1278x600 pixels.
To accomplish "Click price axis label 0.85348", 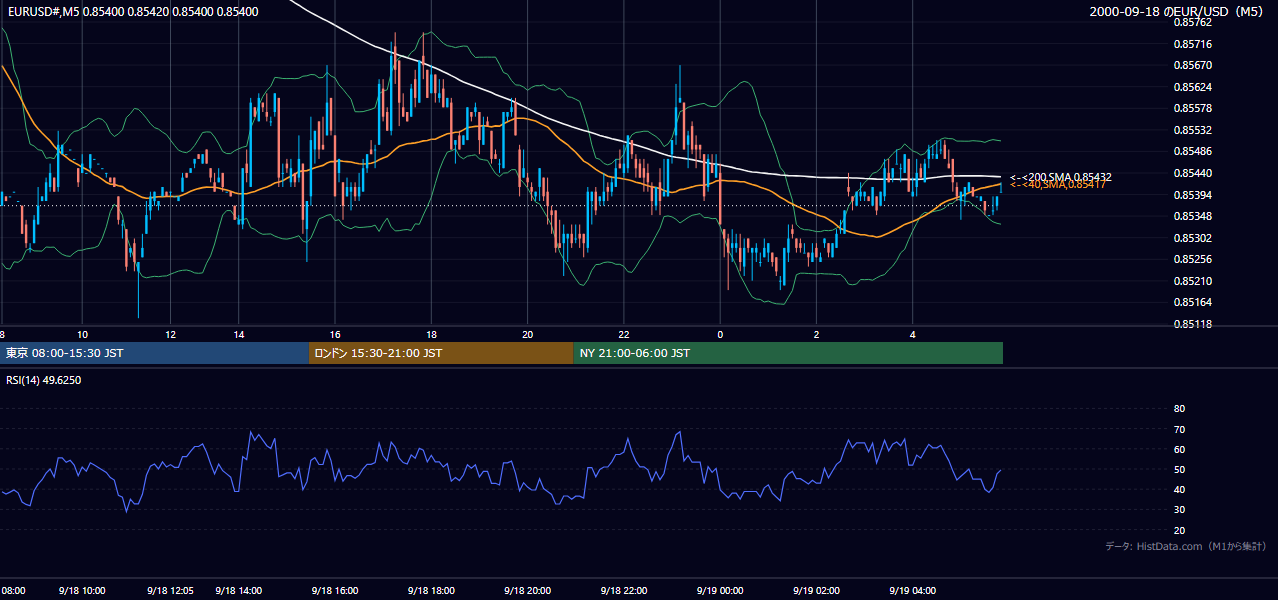I will (1193, 216).
